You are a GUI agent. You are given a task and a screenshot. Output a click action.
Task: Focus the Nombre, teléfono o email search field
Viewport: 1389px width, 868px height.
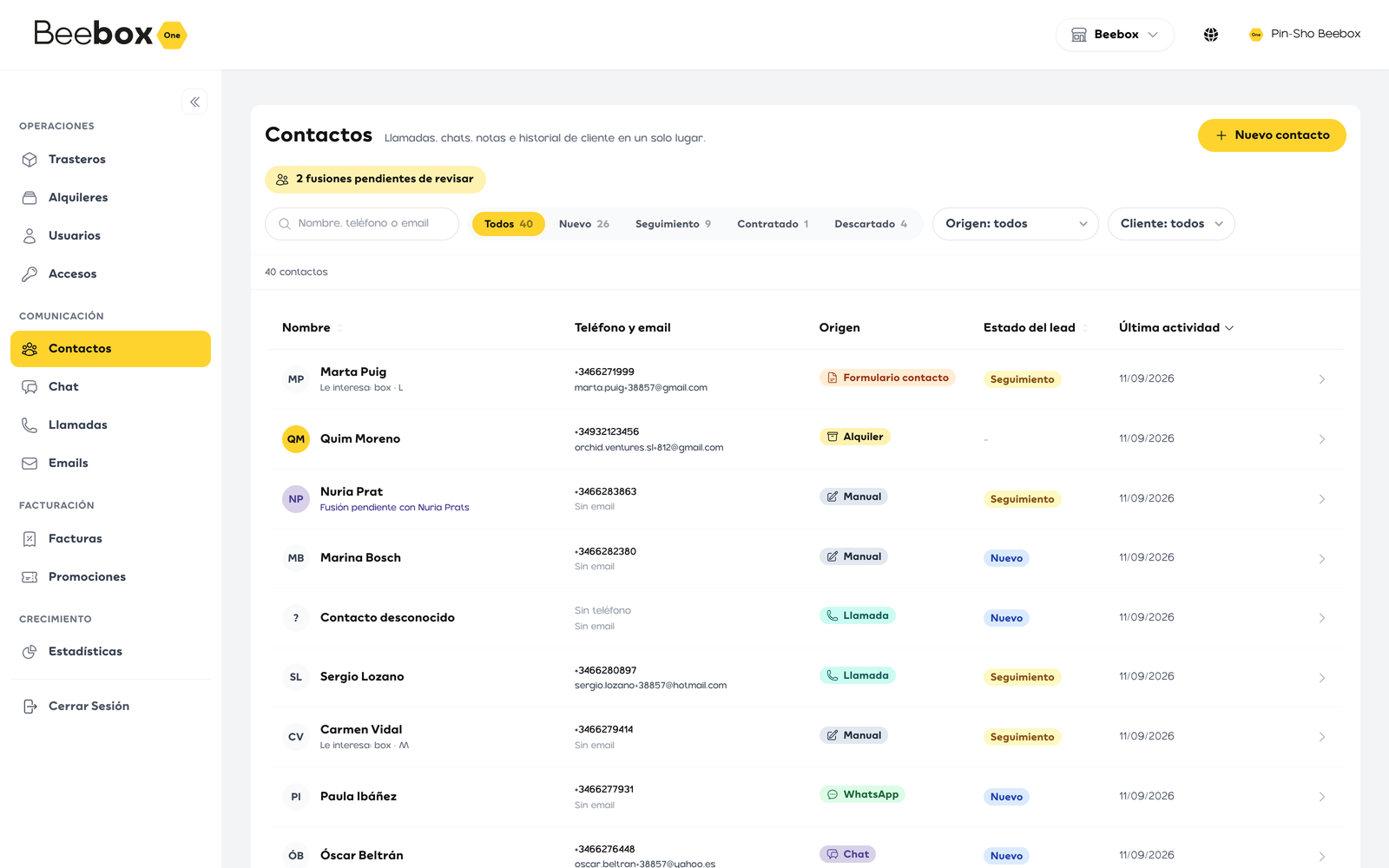click(362, 224)
